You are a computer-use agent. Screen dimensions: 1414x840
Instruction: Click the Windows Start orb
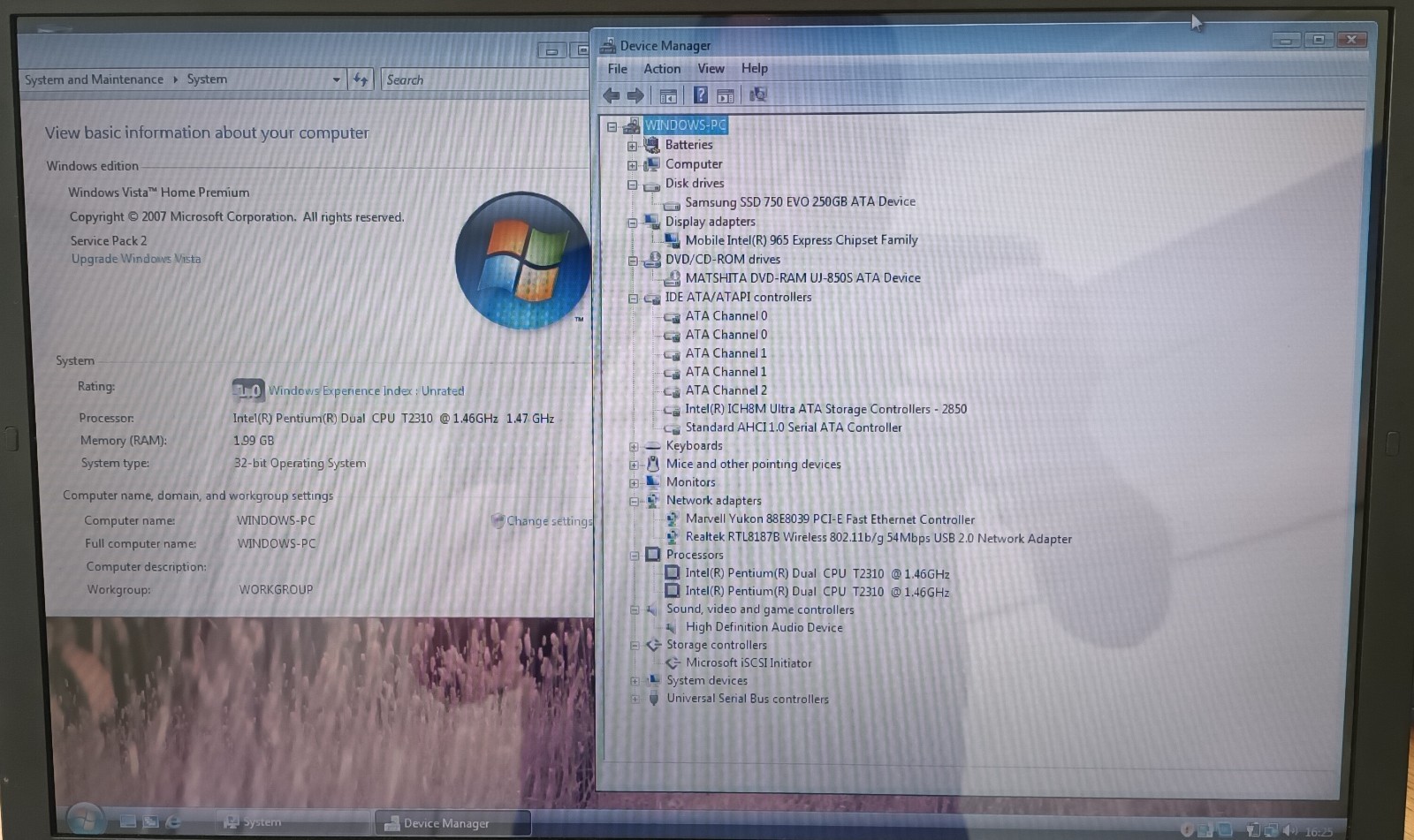85,819
